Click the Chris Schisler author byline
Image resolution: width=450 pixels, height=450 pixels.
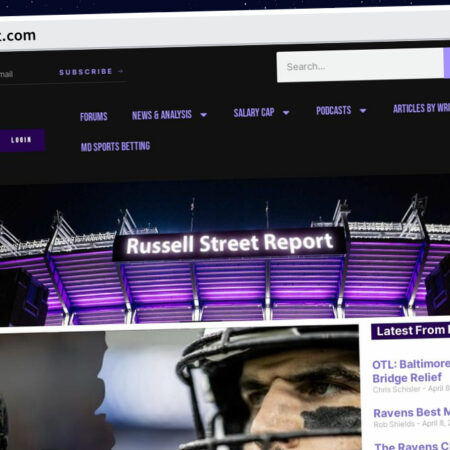(397, 389)
